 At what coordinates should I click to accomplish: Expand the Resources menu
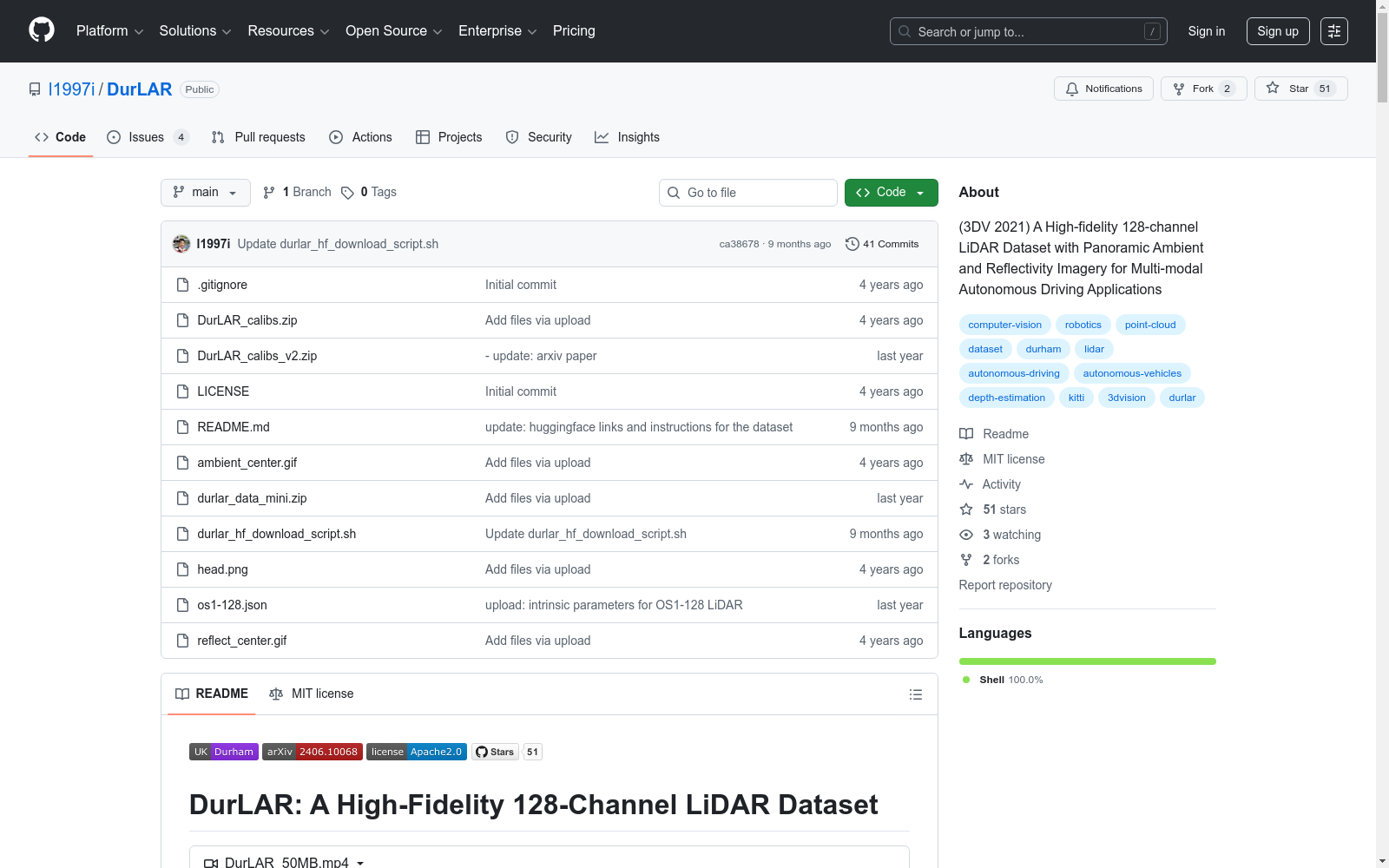tap(288, 31)
